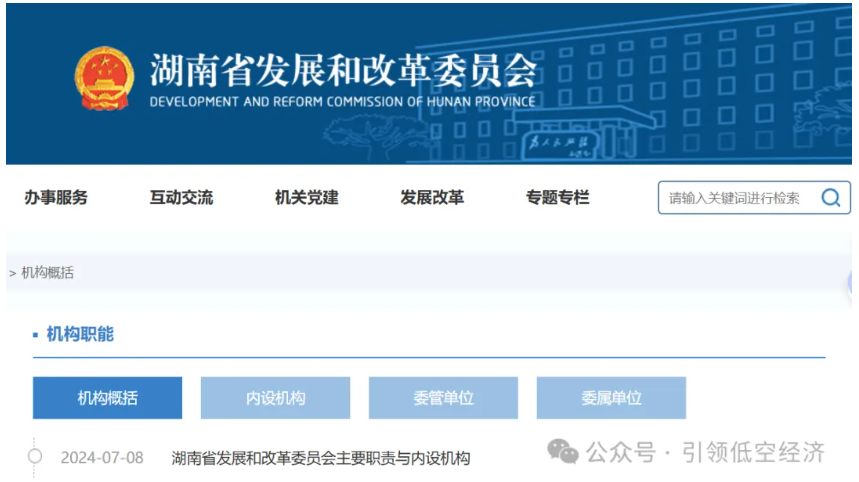Click the national emblem logo
859x482 pixels.
104,78
